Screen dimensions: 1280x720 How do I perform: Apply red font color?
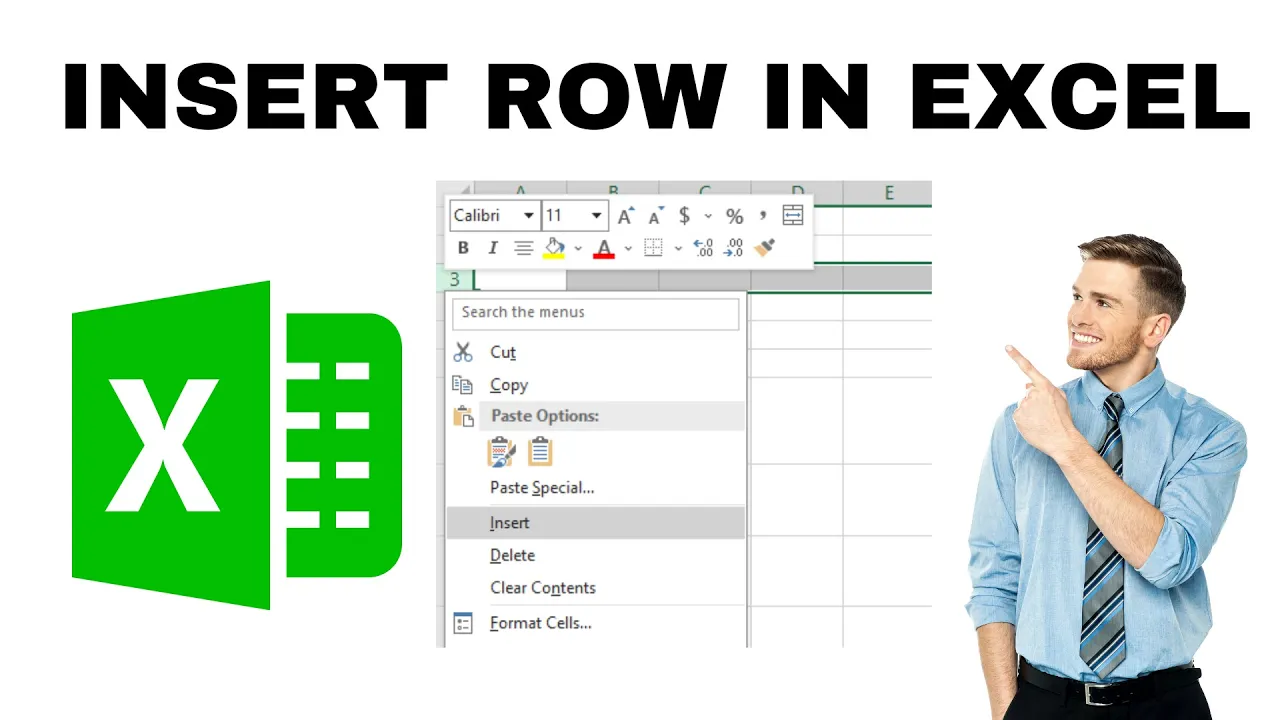(603, 248)
